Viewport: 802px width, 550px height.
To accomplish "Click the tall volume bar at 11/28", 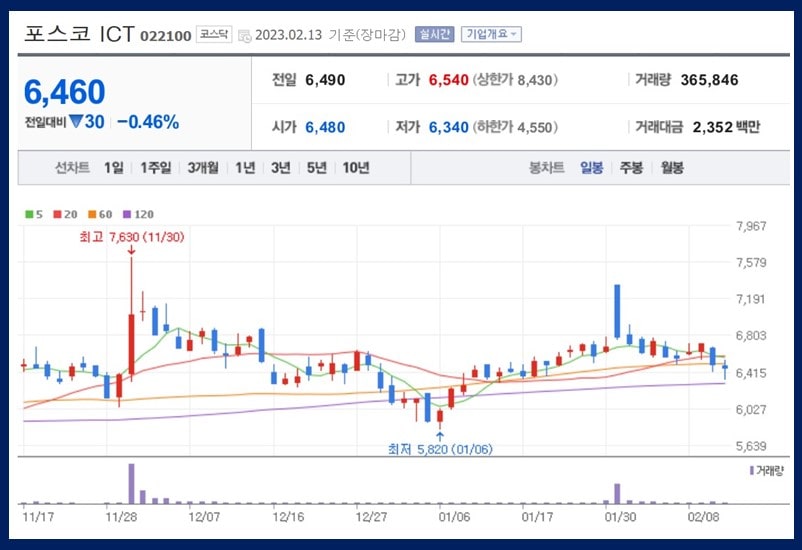I will point(131,483).
